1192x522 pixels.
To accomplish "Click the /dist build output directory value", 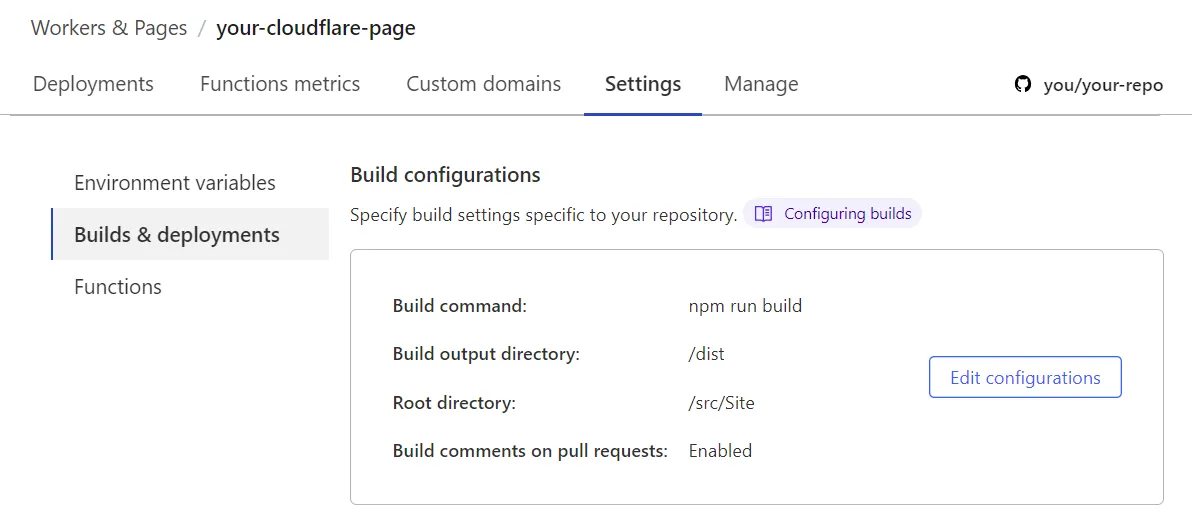I will pyautogui.click(x=706, y=354).
